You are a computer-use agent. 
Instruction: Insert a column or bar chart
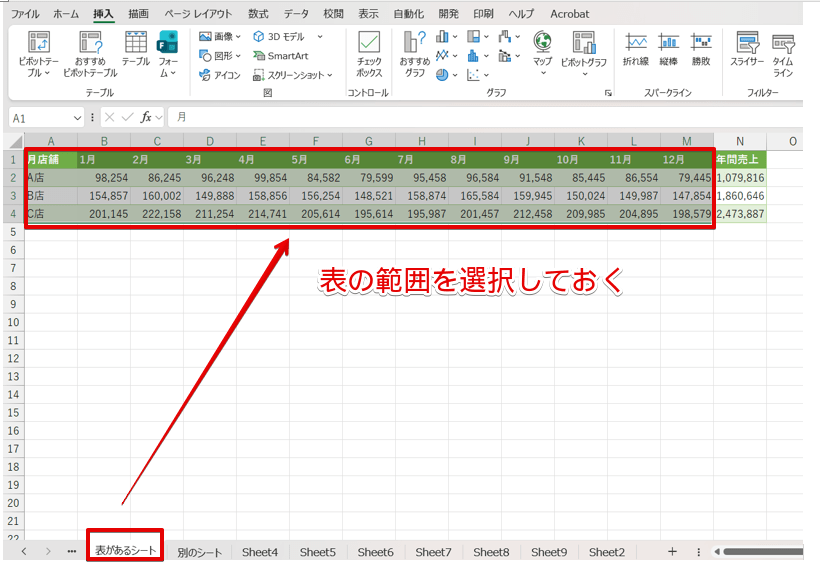[x=446, y=37]
